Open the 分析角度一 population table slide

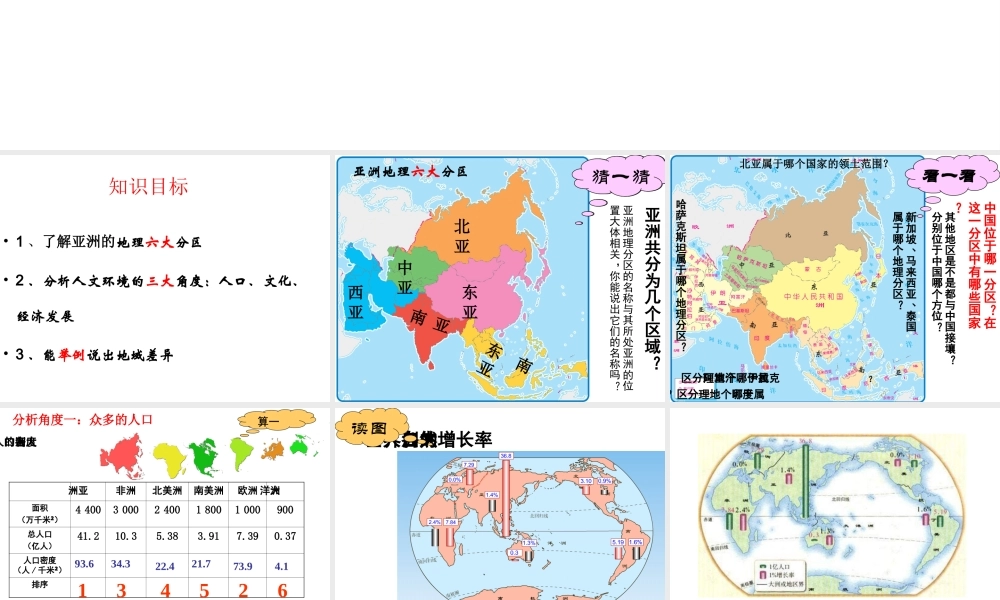point(165,504)
